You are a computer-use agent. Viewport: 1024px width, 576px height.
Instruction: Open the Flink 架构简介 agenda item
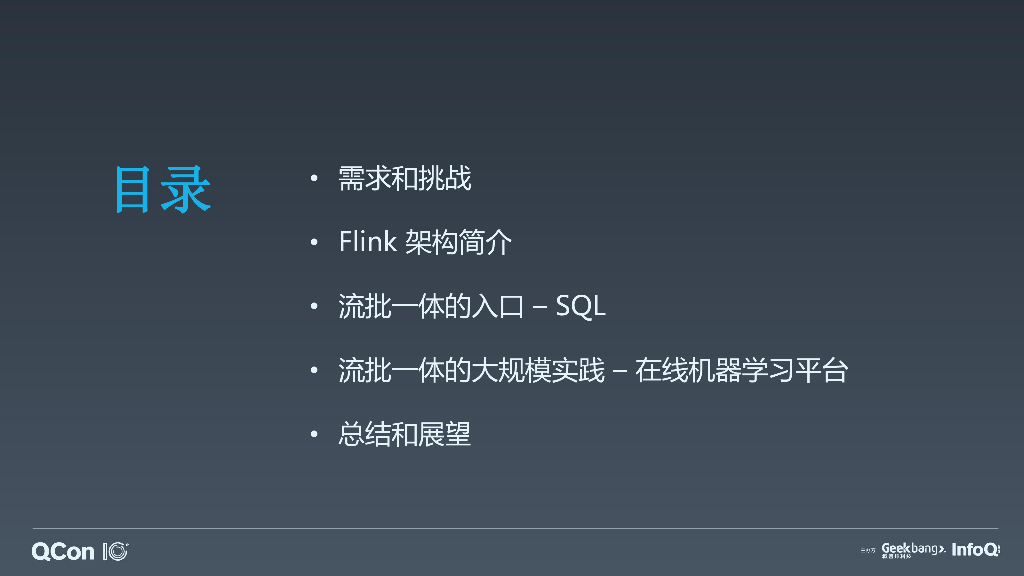425,243
